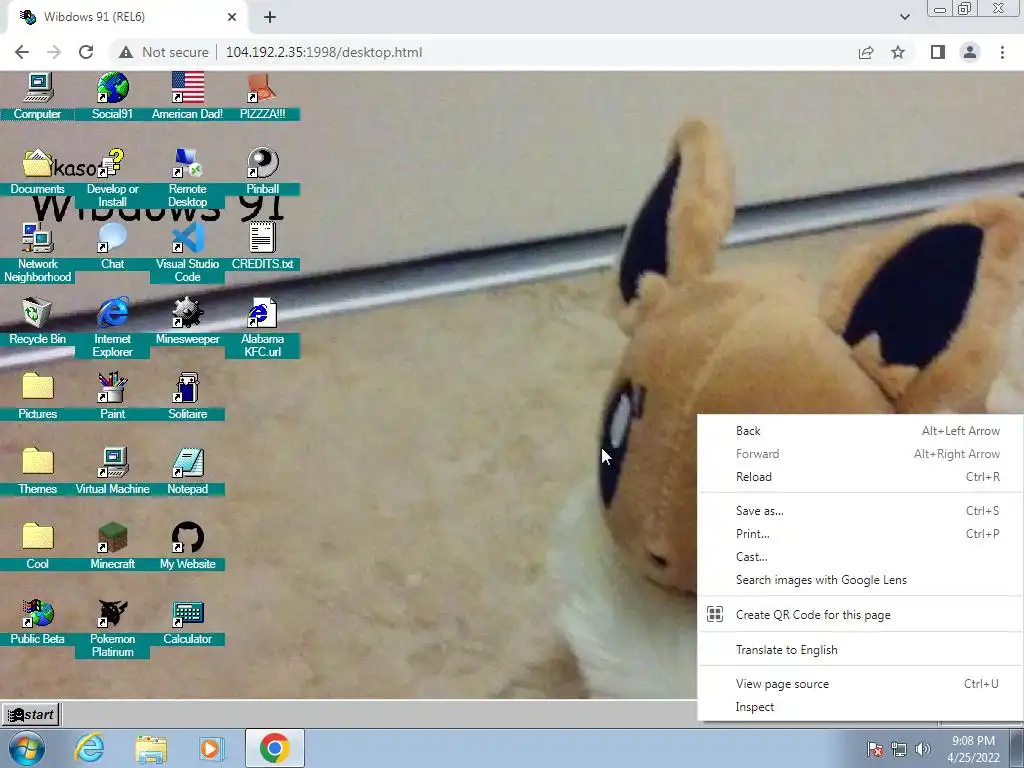Launch the American Dad! shortcut

(187, 89)
